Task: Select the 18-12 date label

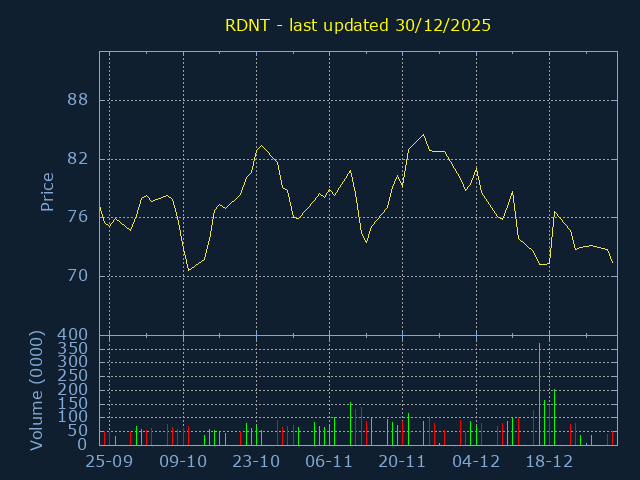Action: coord(549,462)
